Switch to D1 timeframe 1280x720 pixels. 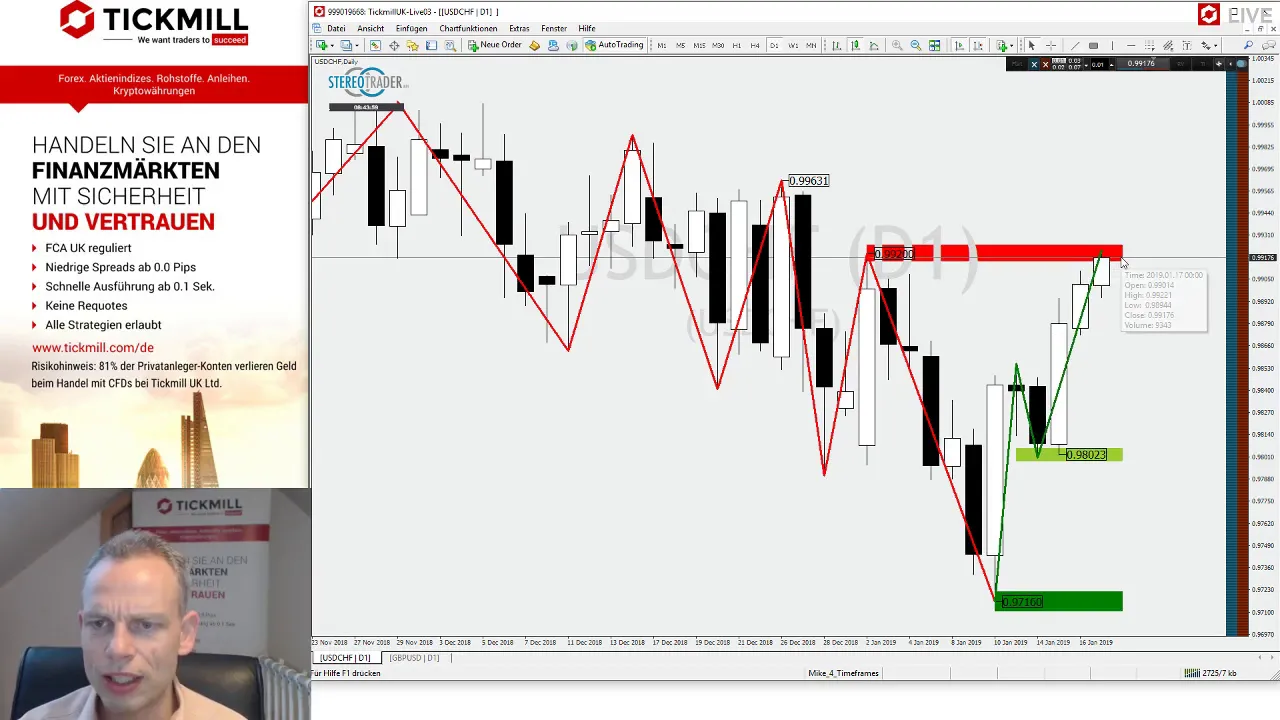tap(774, 45)
